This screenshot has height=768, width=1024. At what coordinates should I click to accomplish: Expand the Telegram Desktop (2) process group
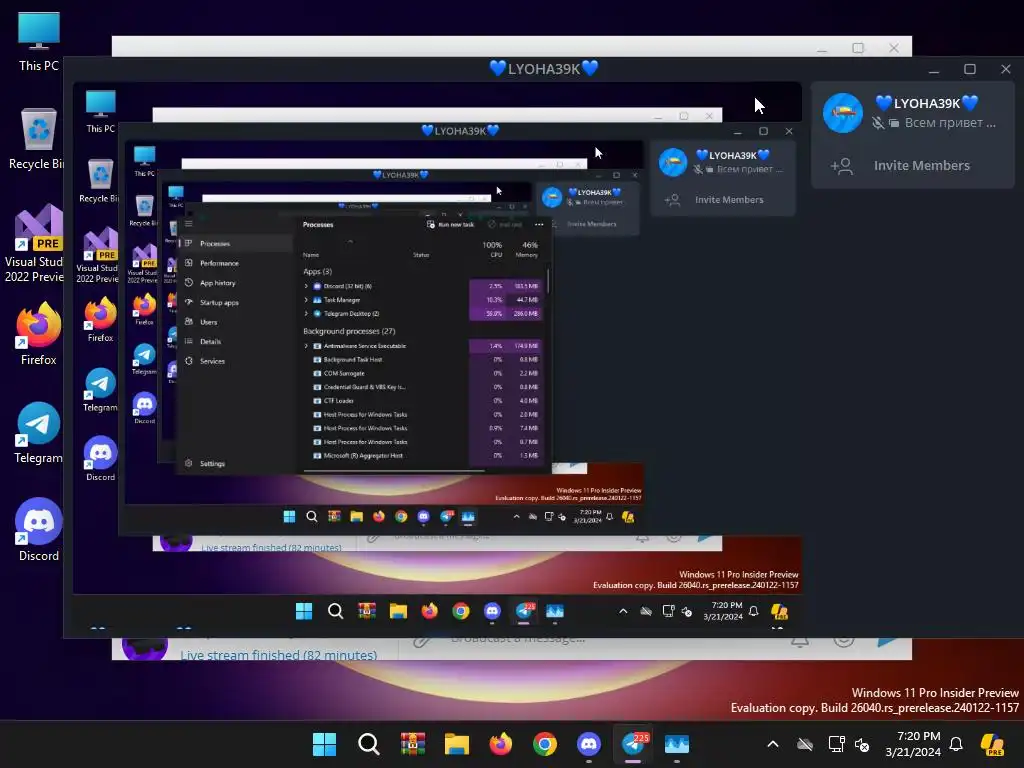[x=306, y=313]
